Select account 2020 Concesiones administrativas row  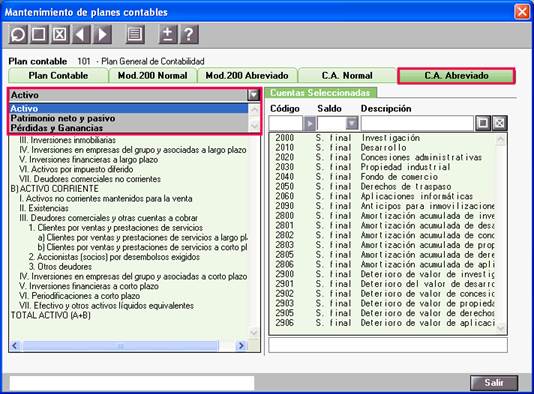point(382,157)
